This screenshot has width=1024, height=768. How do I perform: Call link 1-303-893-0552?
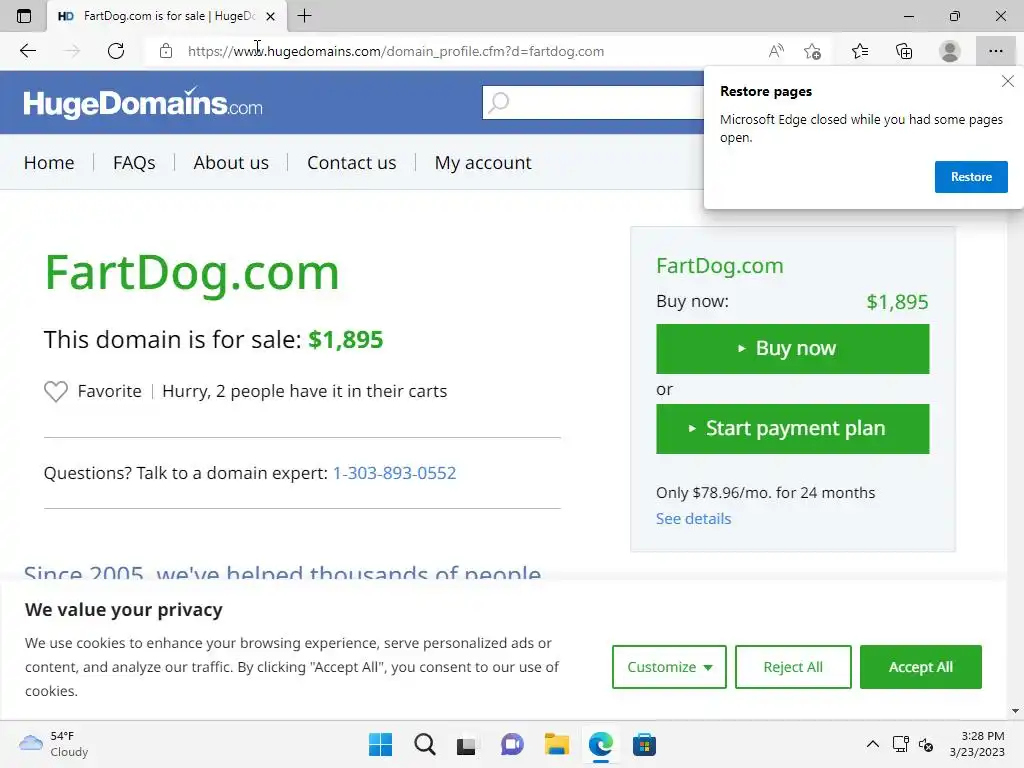tap(394, 473)
